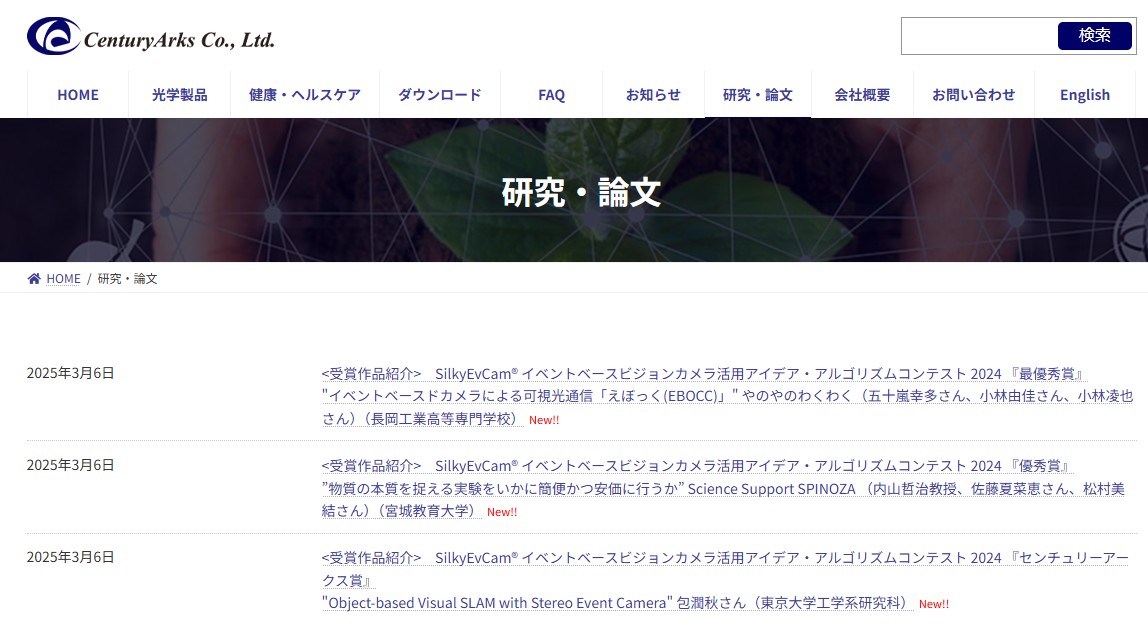The height and width of the screenshot is (627, 1148).
Task: Open the HOME menu item
Action: tap(78, 94)
